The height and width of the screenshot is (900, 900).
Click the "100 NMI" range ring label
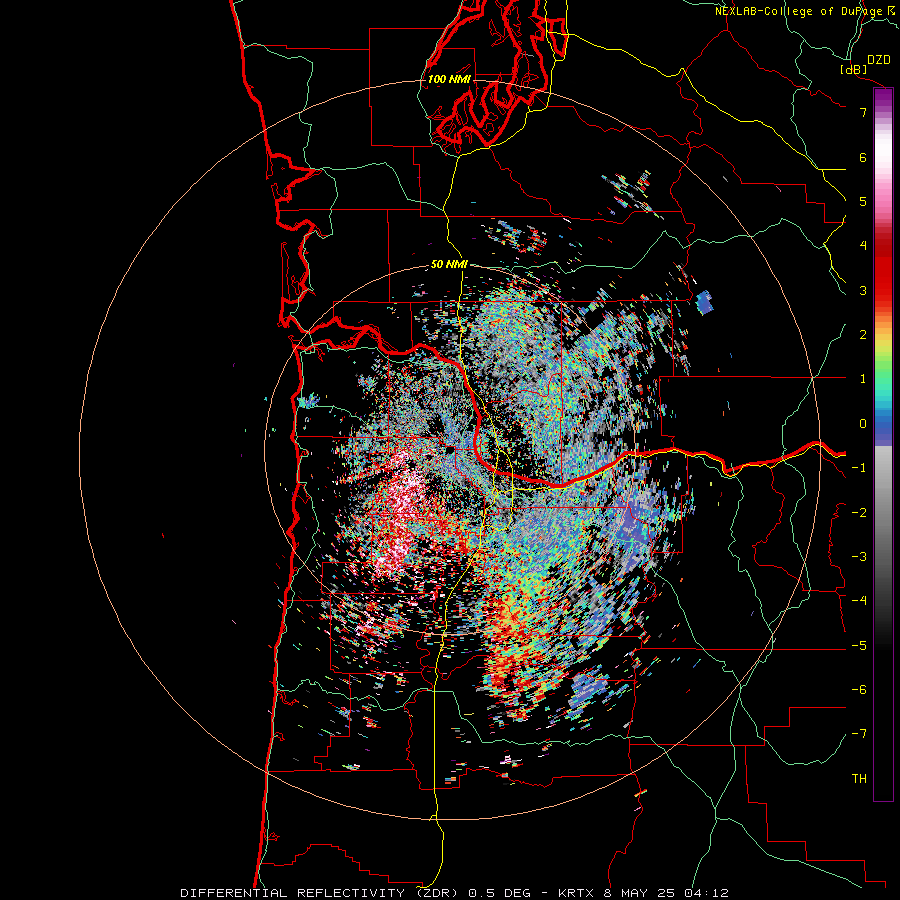point(449,79)
